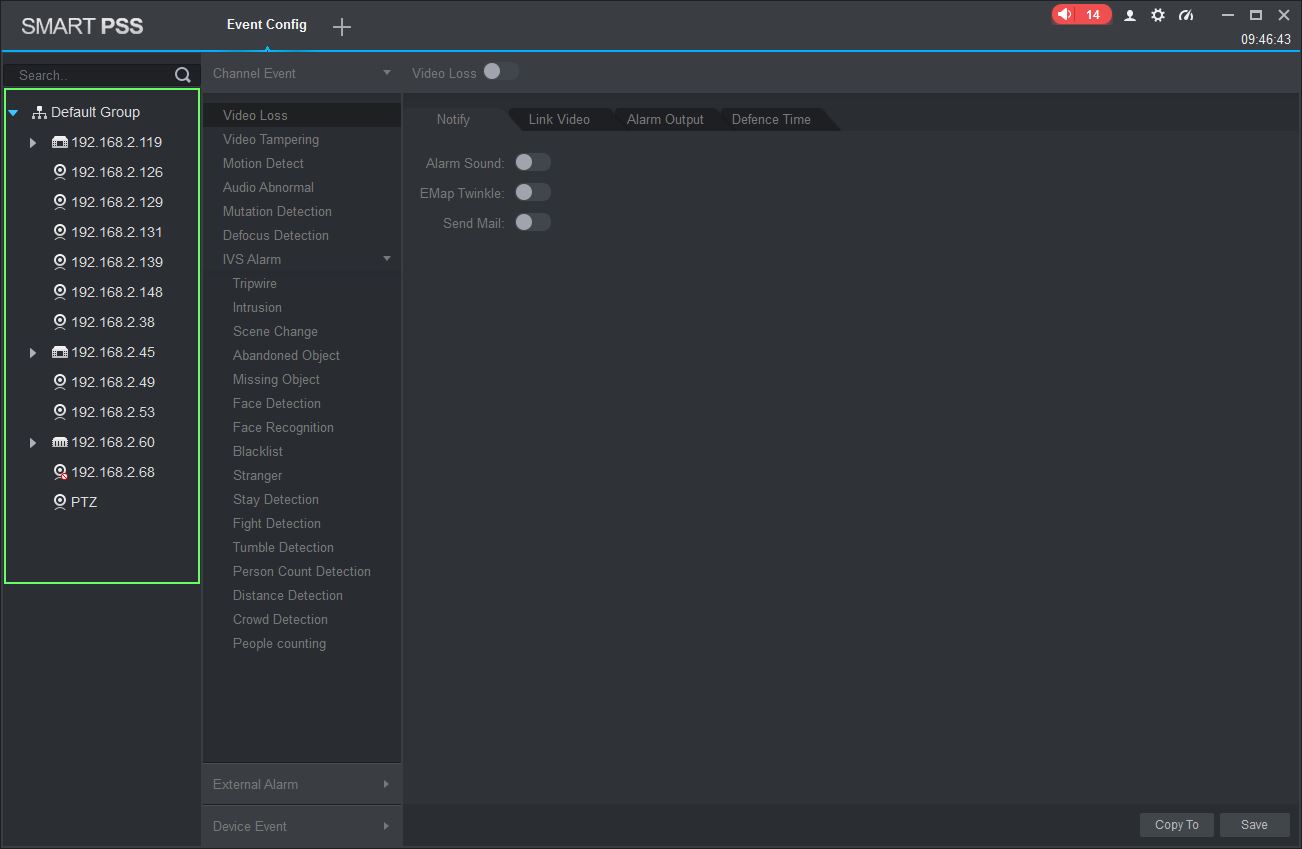Enable the Video Loss toggle

click(x=500, y=71)
